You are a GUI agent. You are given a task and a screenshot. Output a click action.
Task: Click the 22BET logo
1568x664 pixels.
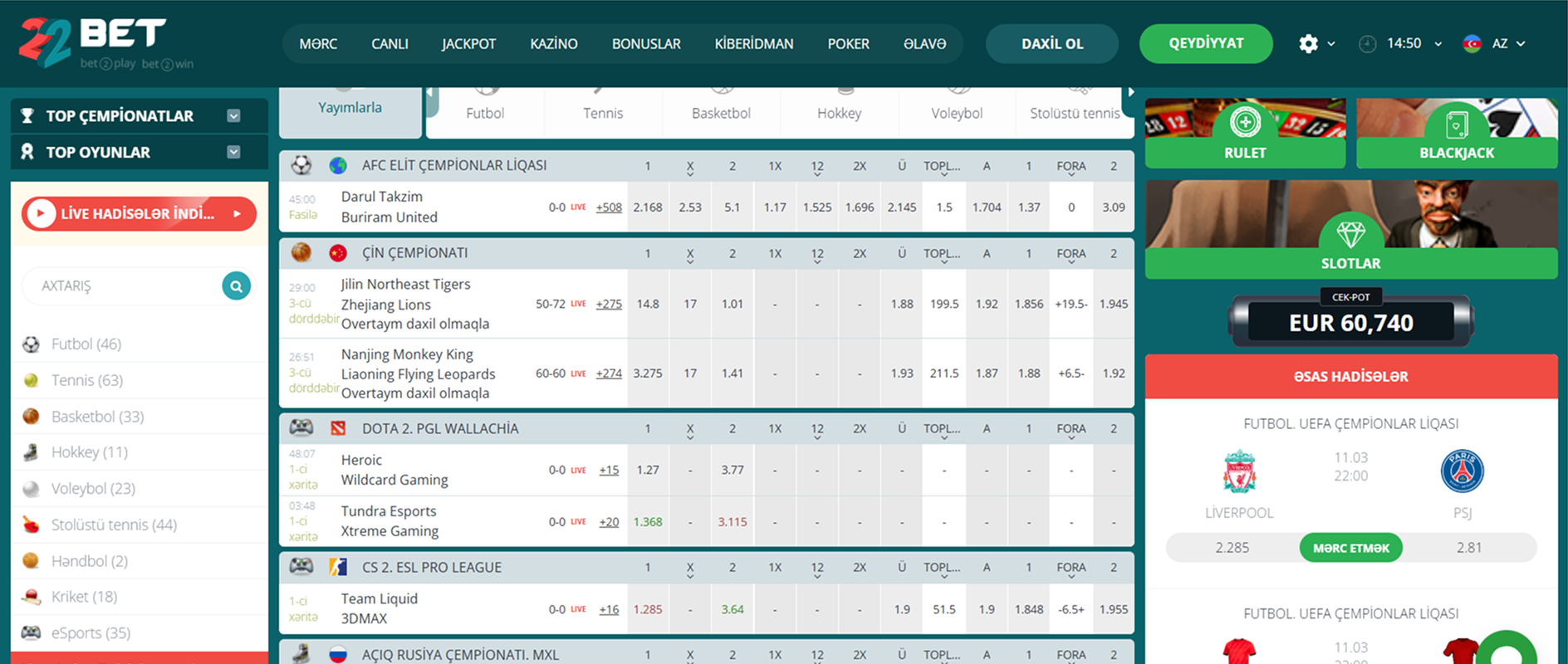(x=106, y=43)
